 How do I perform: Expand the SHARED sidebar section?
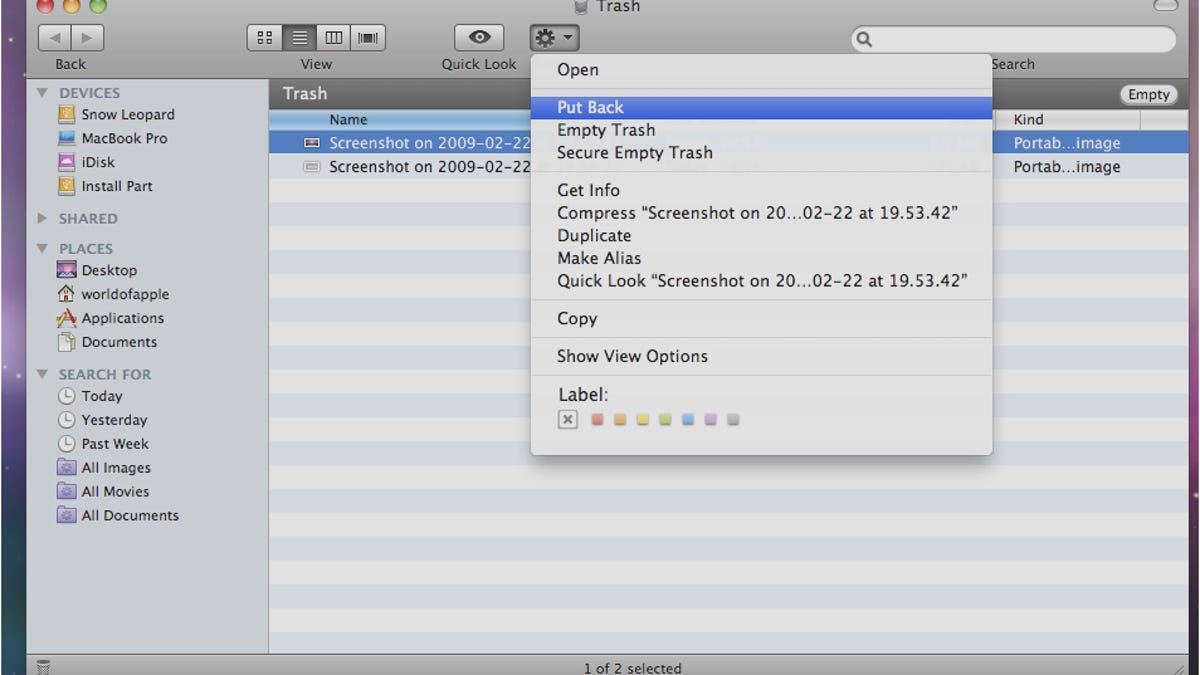42,218
